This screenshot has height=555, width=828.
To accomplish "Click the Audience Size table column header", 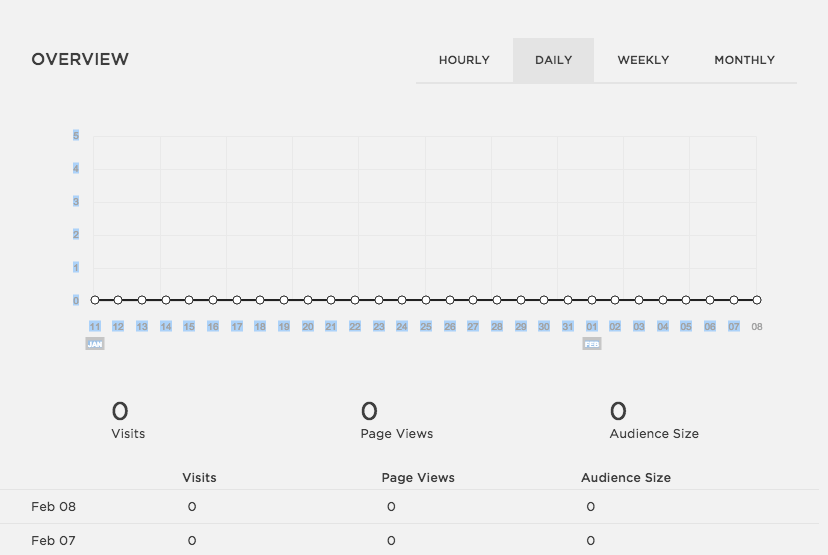I will [x=626, y=478].
